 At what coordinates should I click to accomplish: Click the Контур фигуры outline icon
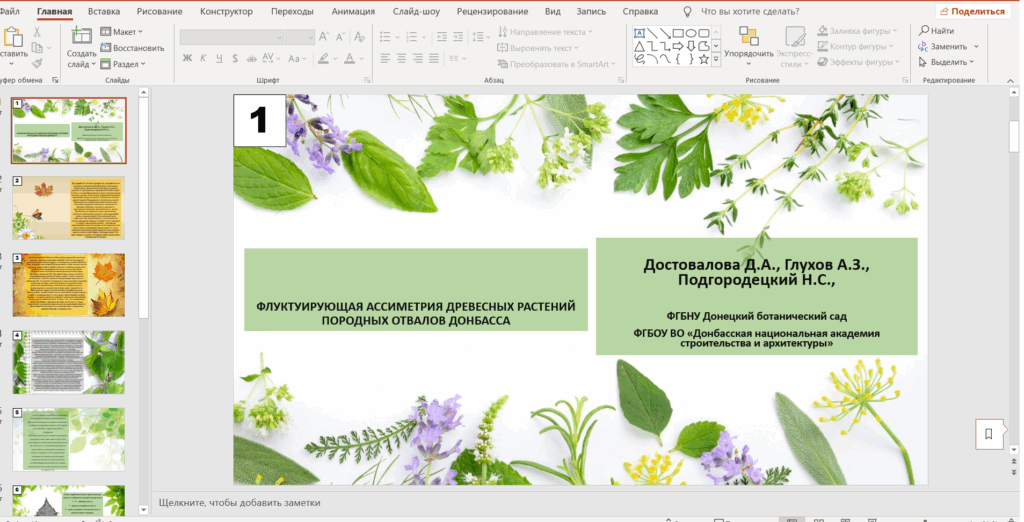(822, 46)
